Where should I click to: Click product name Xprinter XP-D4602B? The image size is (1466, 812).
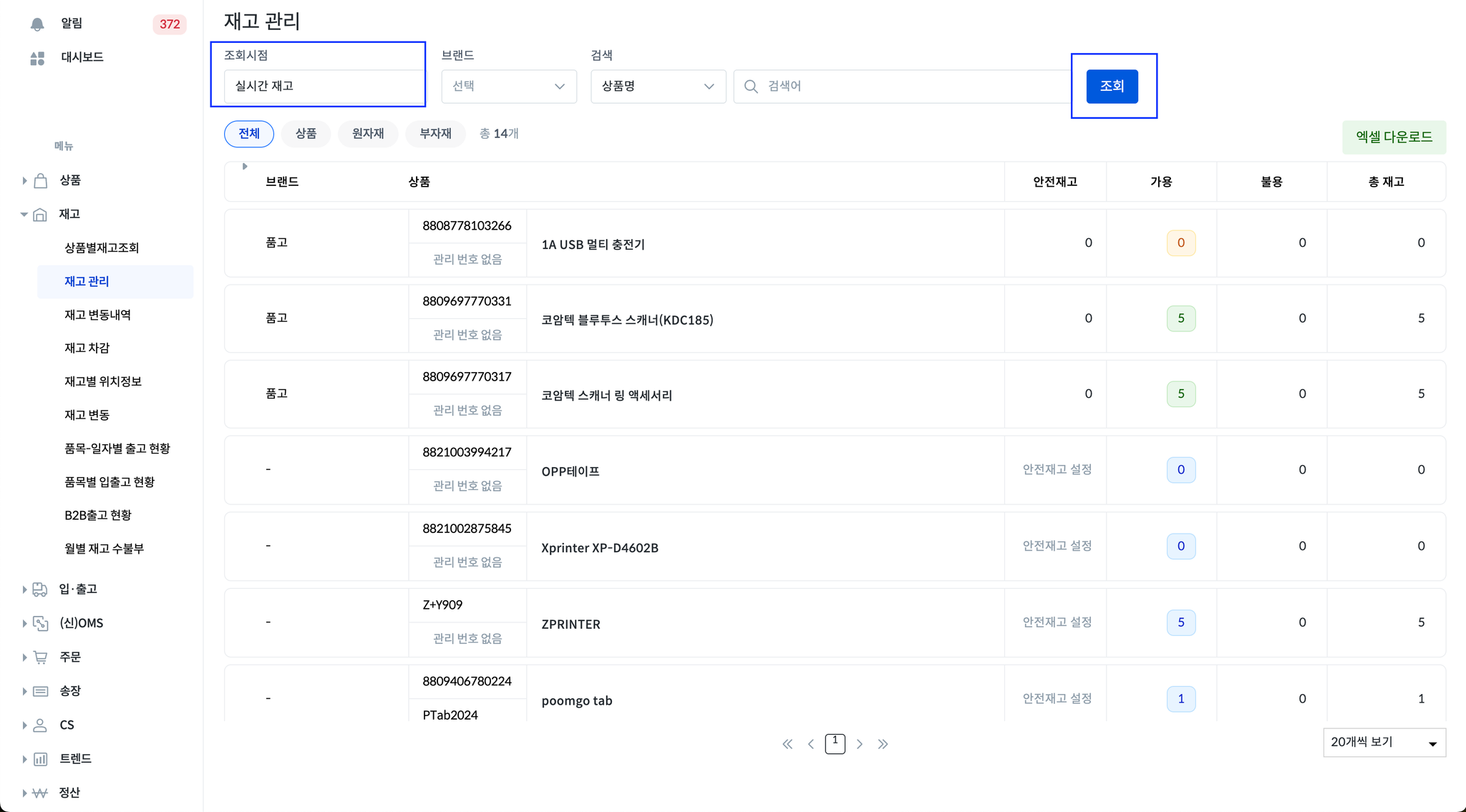click(x=599, y=548)
